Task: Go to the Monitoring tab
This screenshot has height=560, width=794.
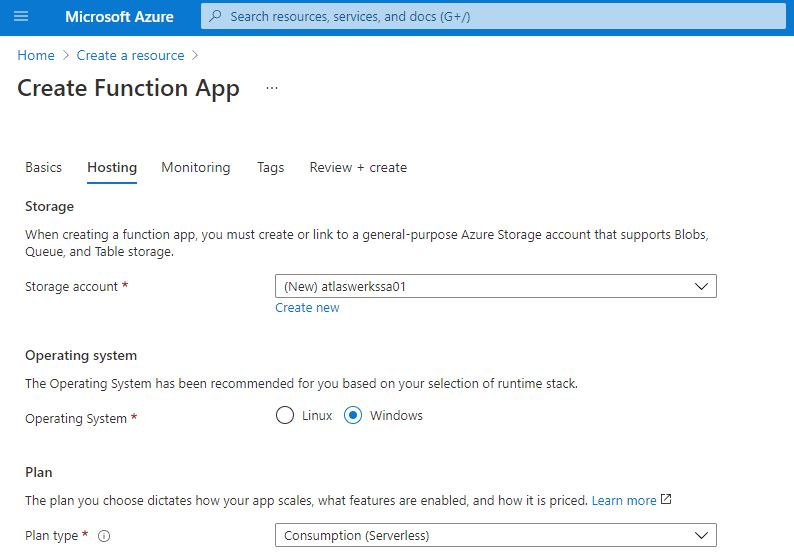Action: [195, 168]
